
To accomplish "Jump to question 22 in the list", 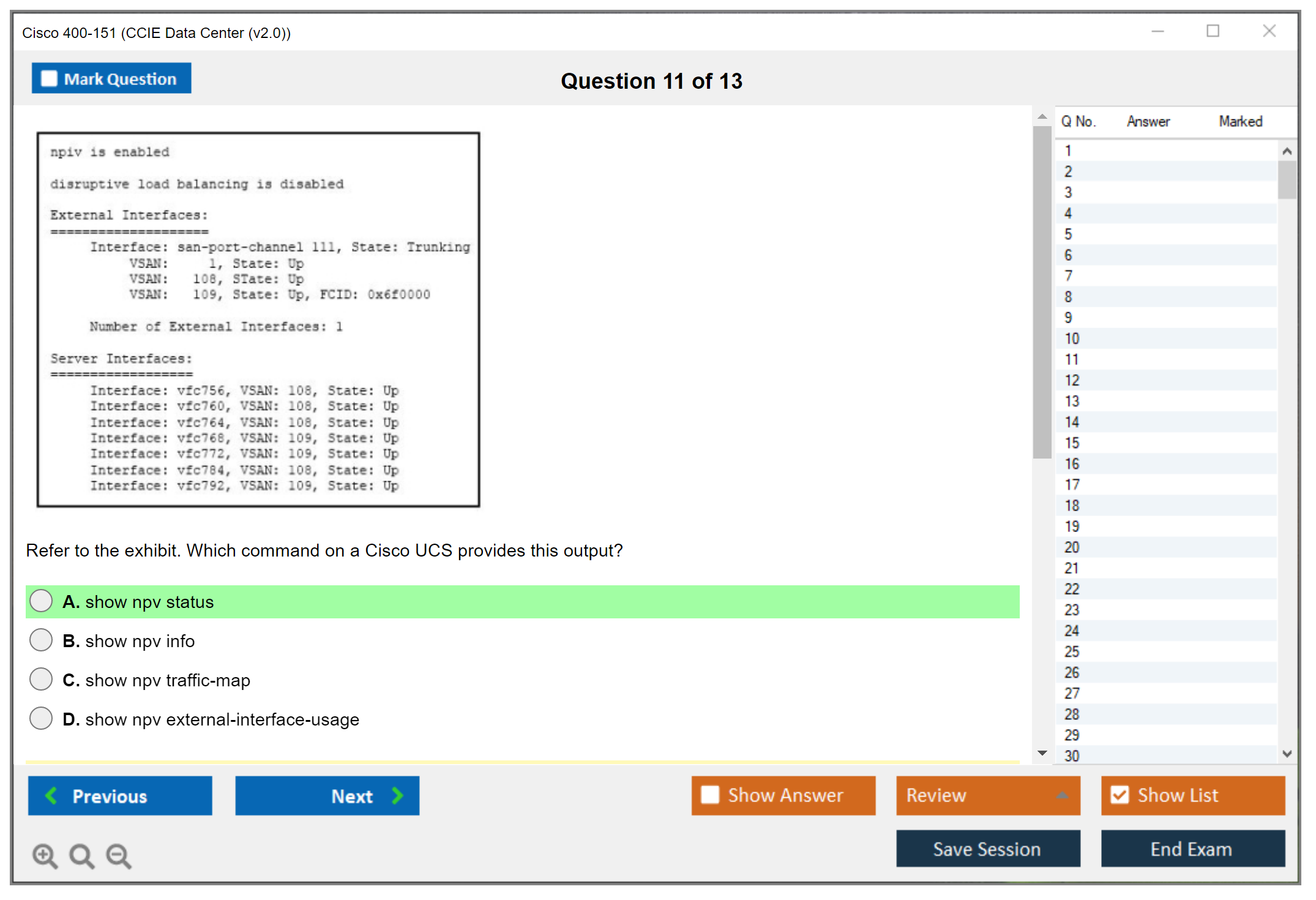I will point(1072,589).
